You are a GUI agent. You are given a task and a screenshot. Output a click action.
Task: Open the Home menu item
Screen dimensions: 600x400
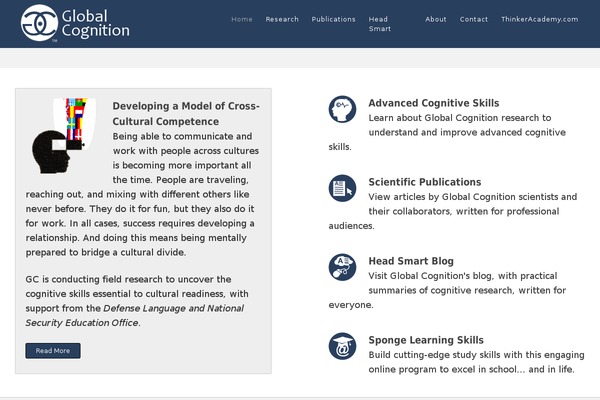click(x=242, y=19)
